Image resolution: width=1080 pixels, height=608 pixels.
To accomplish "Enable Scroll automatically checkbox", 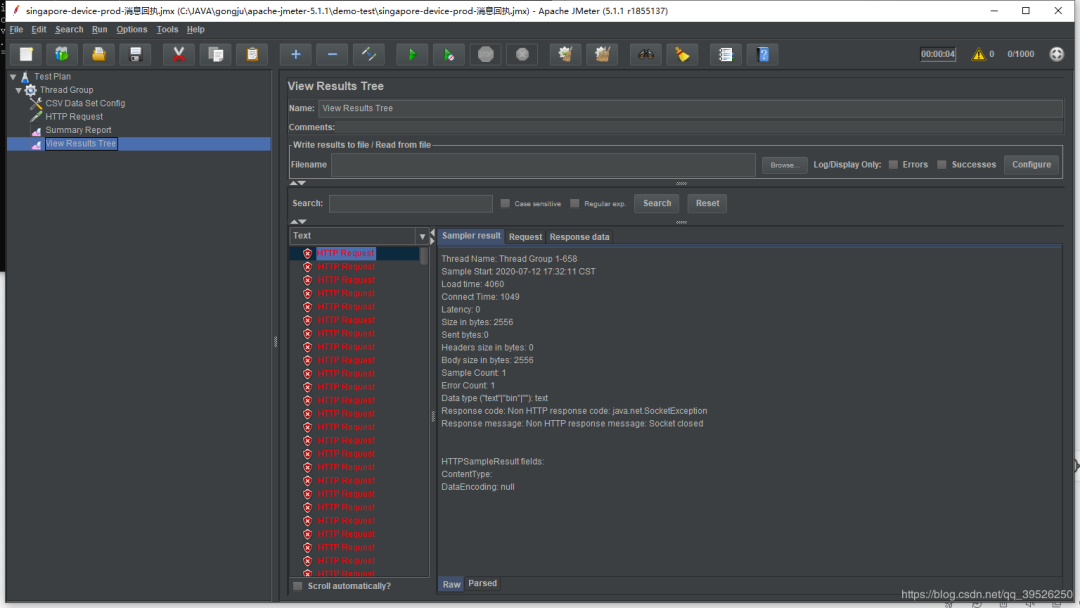I will (298, 586).
